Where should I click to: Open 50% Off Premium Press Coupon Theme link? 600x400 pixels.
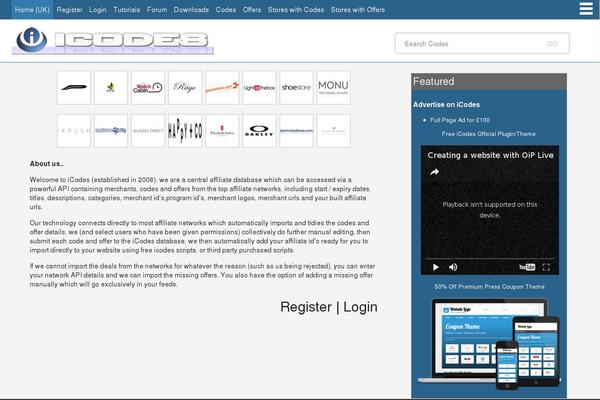[489, 286]
